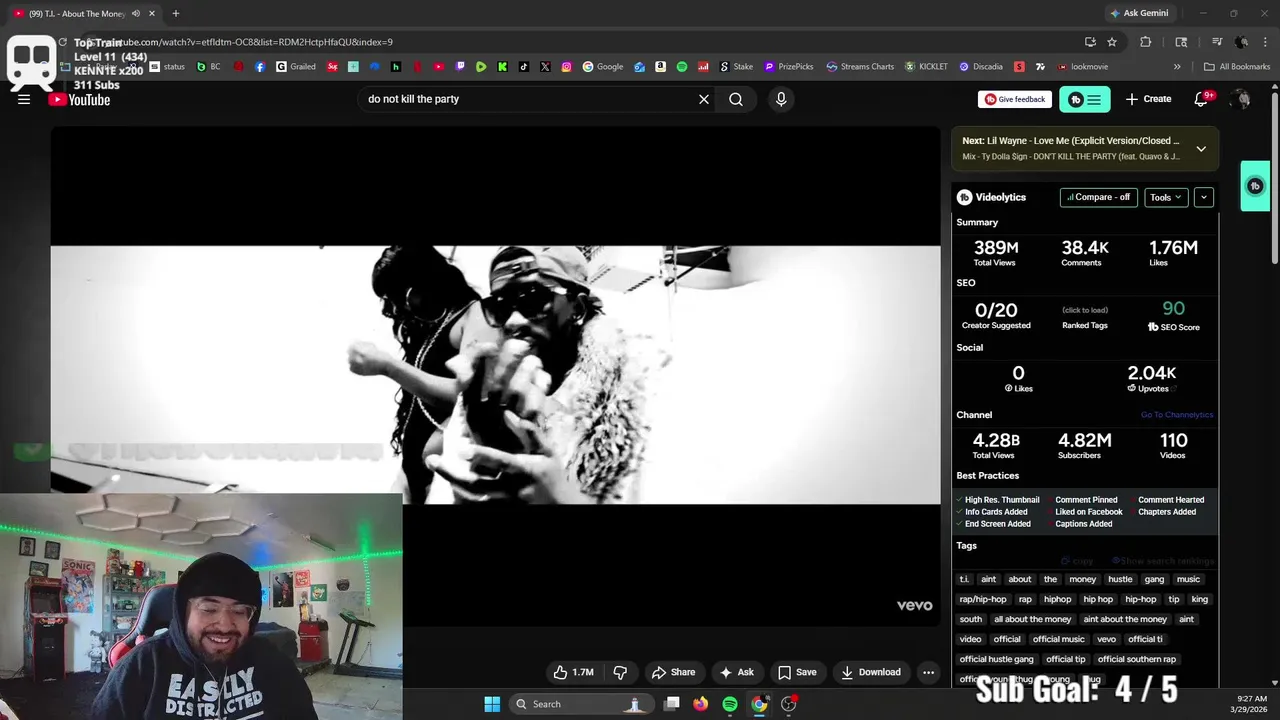Open Task View on the taskbar

coord(672,704)
